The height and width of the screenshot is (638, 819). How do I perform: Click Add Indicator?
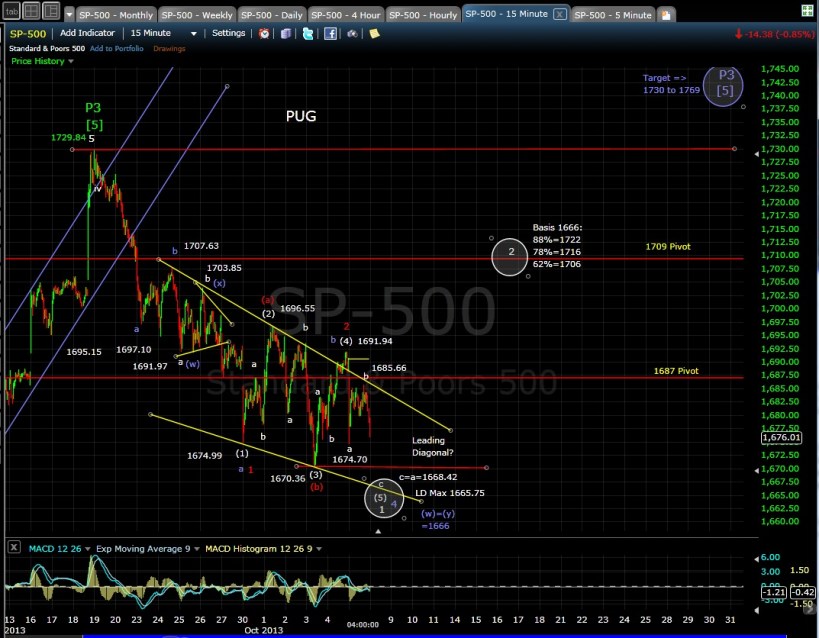click(87, 33)
